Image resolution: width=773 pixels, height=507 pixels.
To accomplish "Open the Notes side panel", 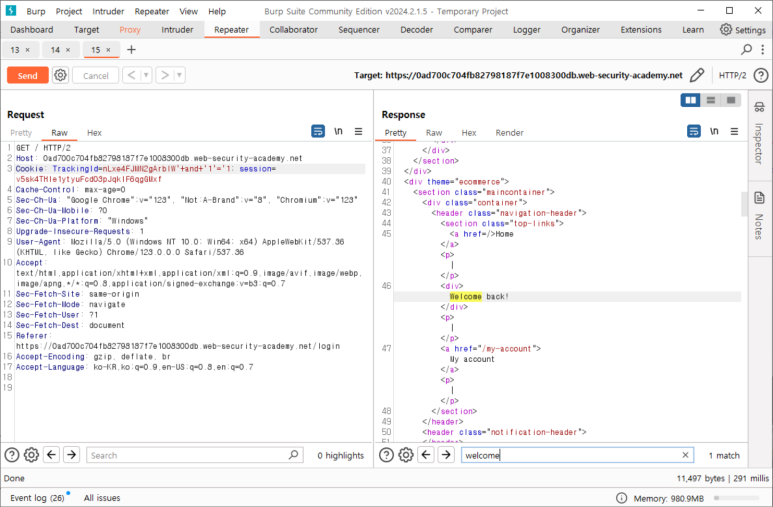I will click(x=759, y=216).
